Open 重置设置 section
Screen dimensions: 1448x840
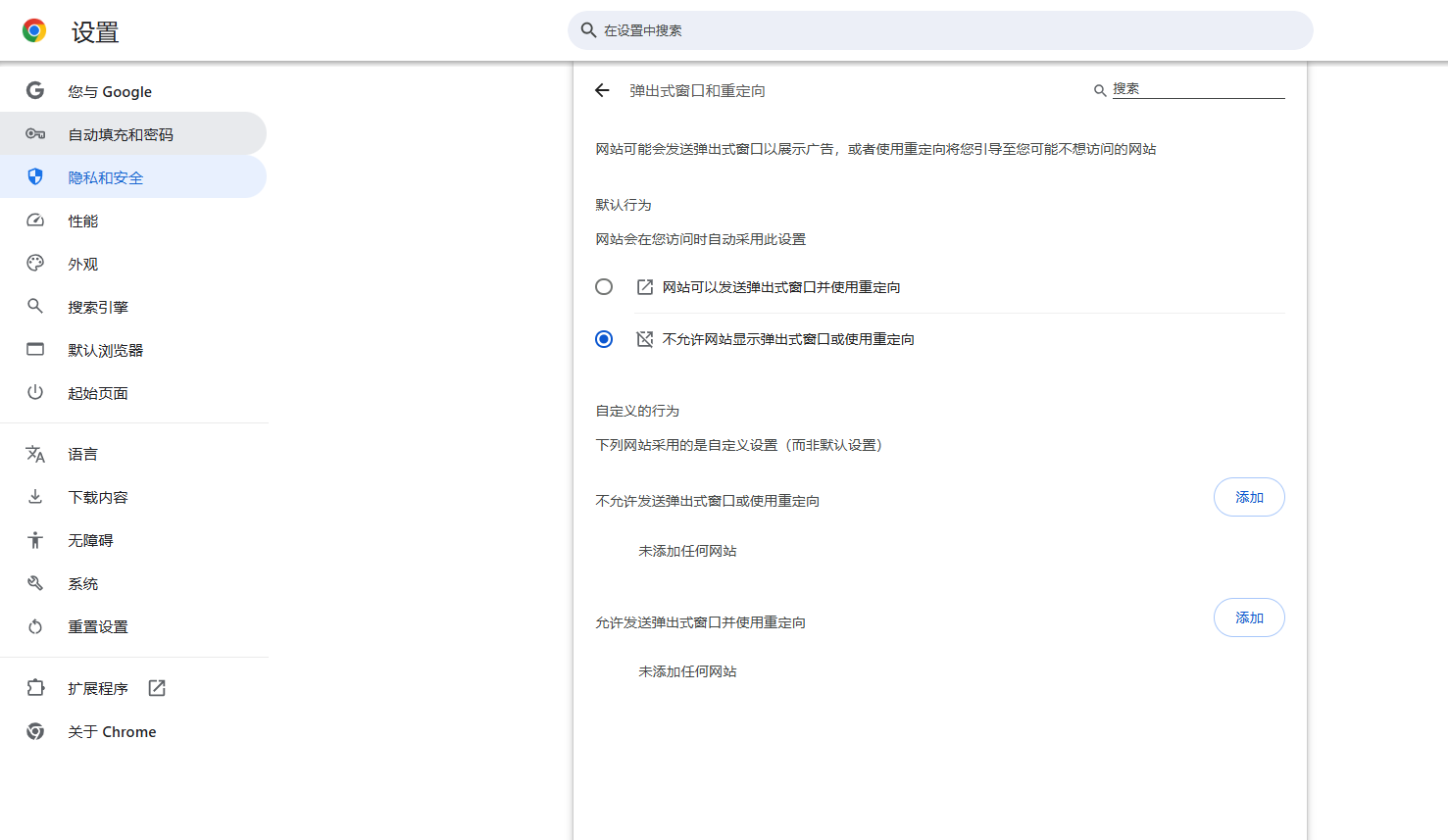coord(133,626)
